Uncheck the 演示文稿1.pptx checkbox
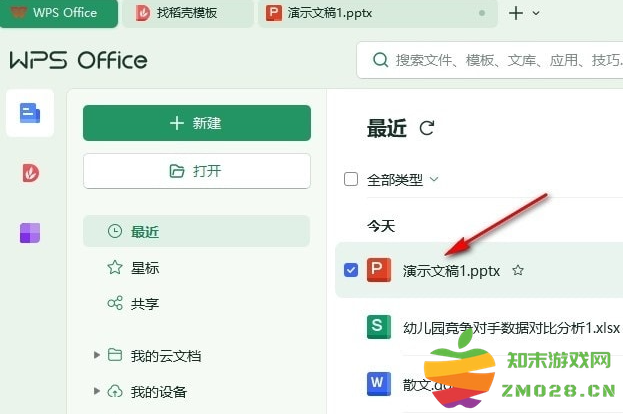The height and width of the screenshot is (414, 623). [350, 270]
